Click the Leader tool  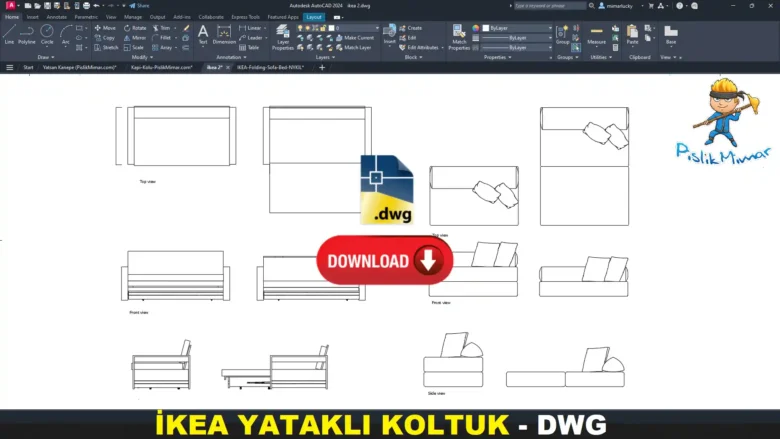point(251,38)
